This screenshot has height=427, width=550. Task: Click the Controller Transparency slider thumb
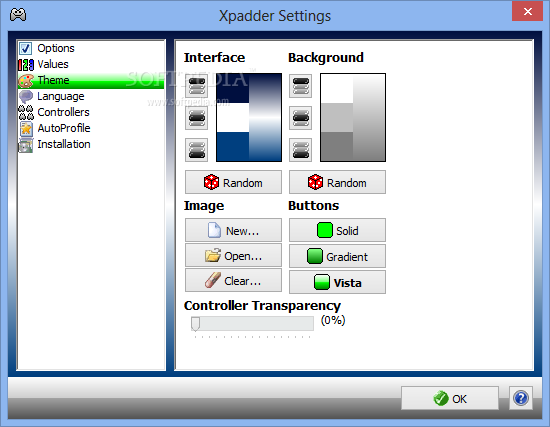tap(195, 324)
